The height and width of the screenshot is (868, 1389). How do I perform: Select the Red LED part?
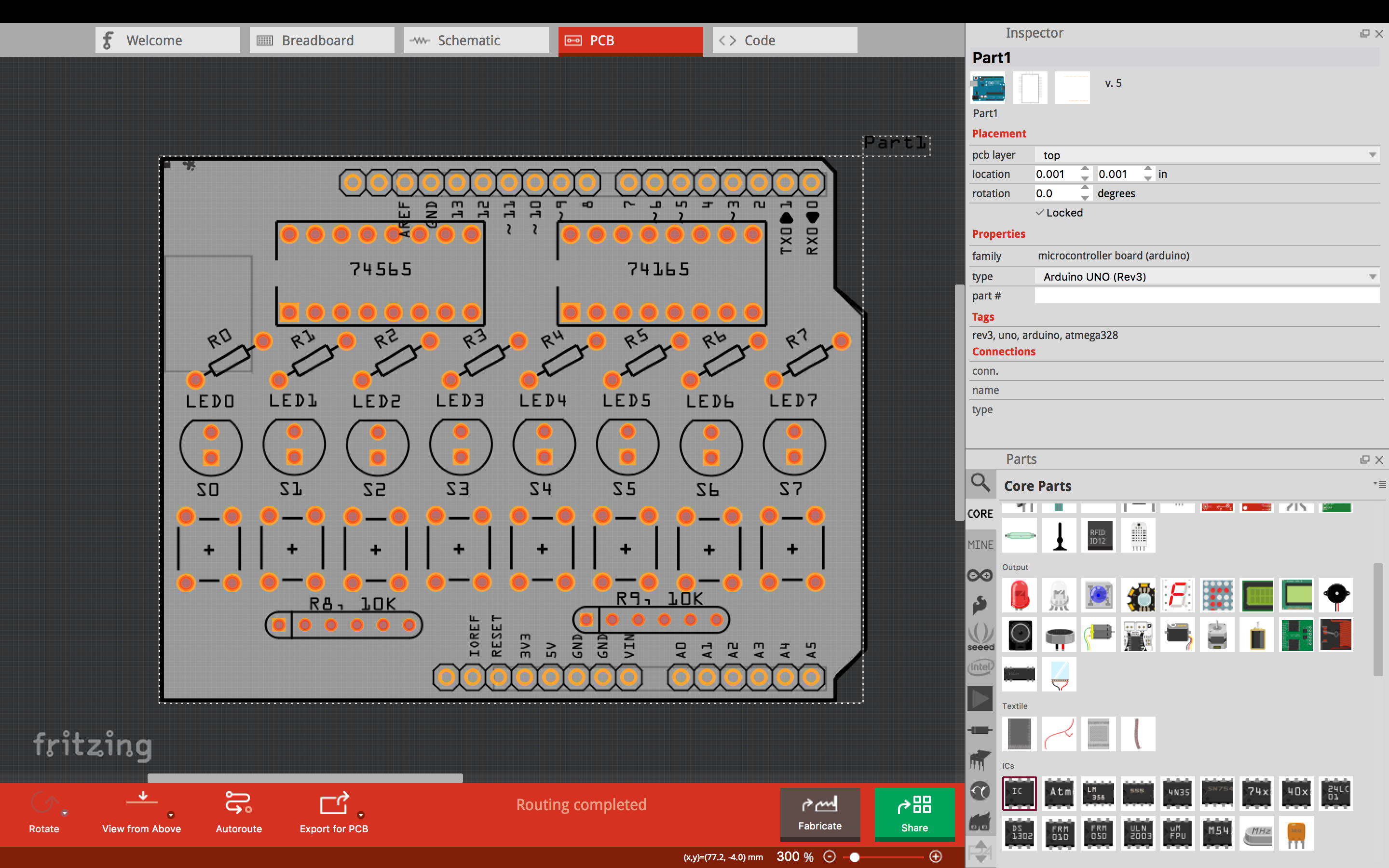pyautogui.click(x=1020, y=595)
